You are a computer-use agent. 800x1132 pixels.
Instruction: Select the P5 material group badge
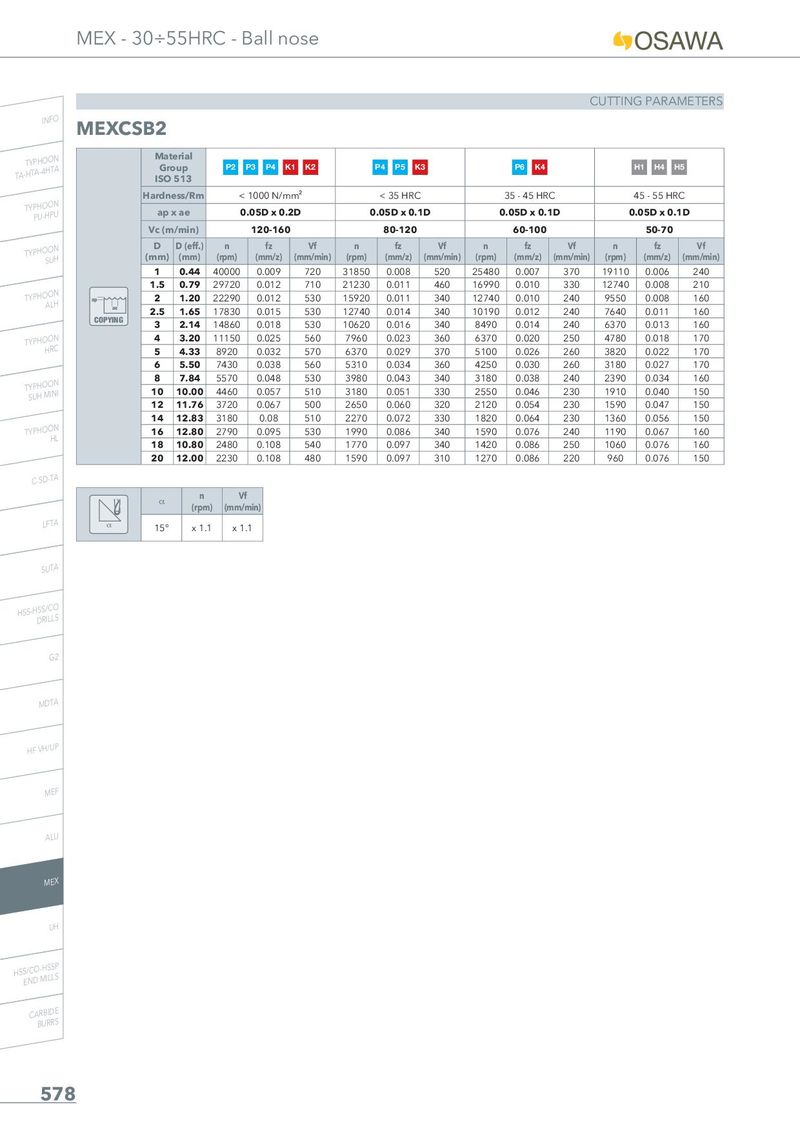tap(400, 167)
